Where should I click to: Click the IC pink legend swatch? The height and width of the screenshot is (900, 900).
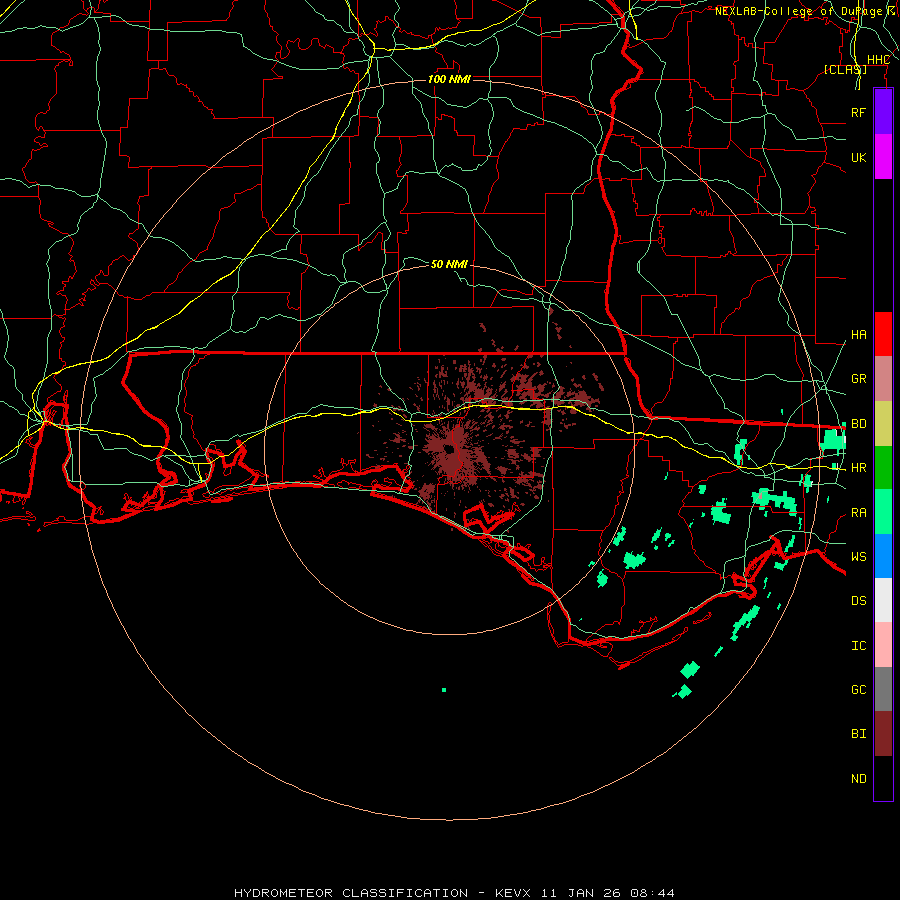tap(883, 645)
